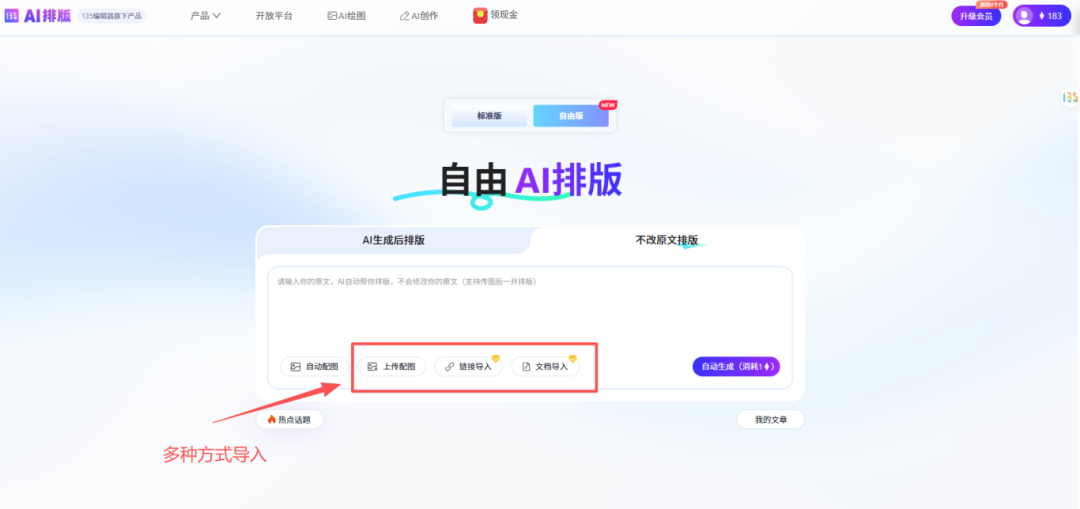Viewport: 1080px width, 509px height.
Task: Expand the 产品 dropdown menu
Action: 205,16
